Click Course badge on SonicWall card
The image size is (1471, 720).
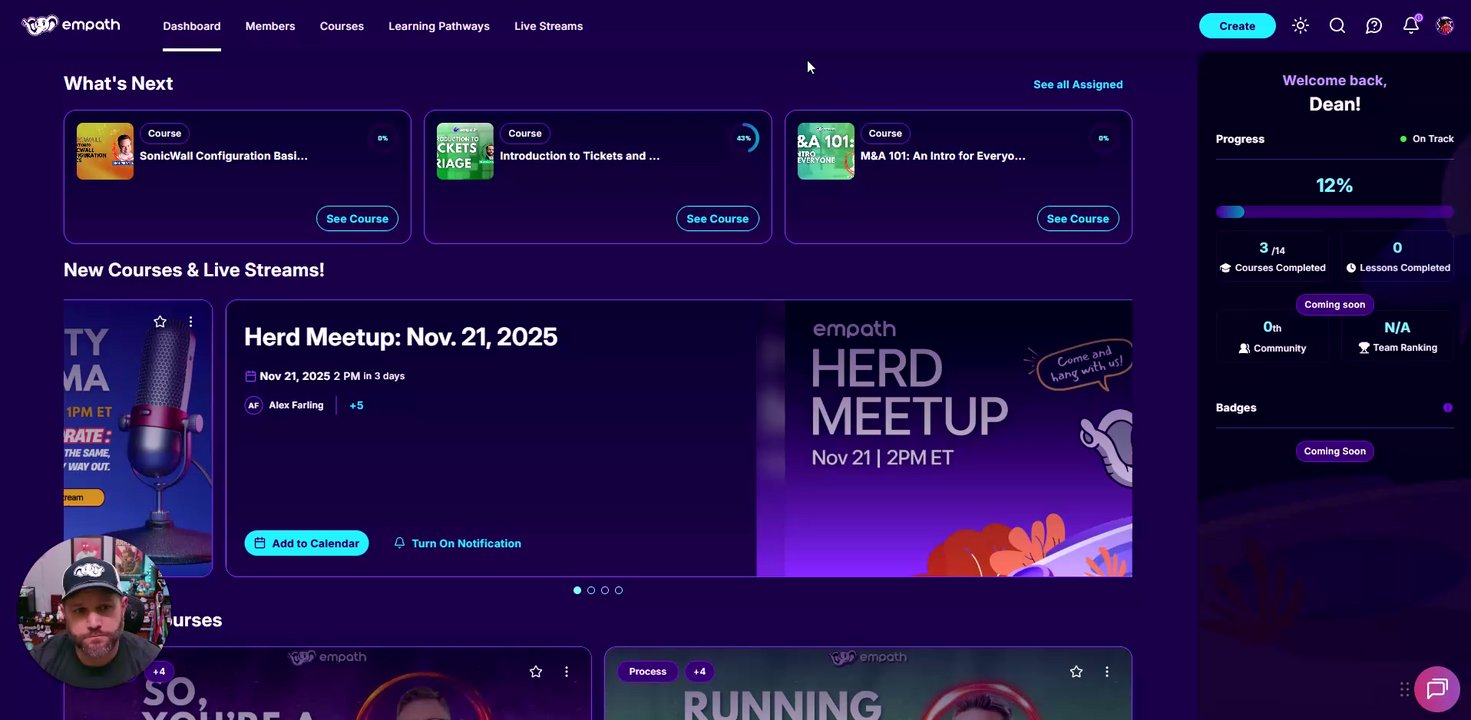coord(164,133)
